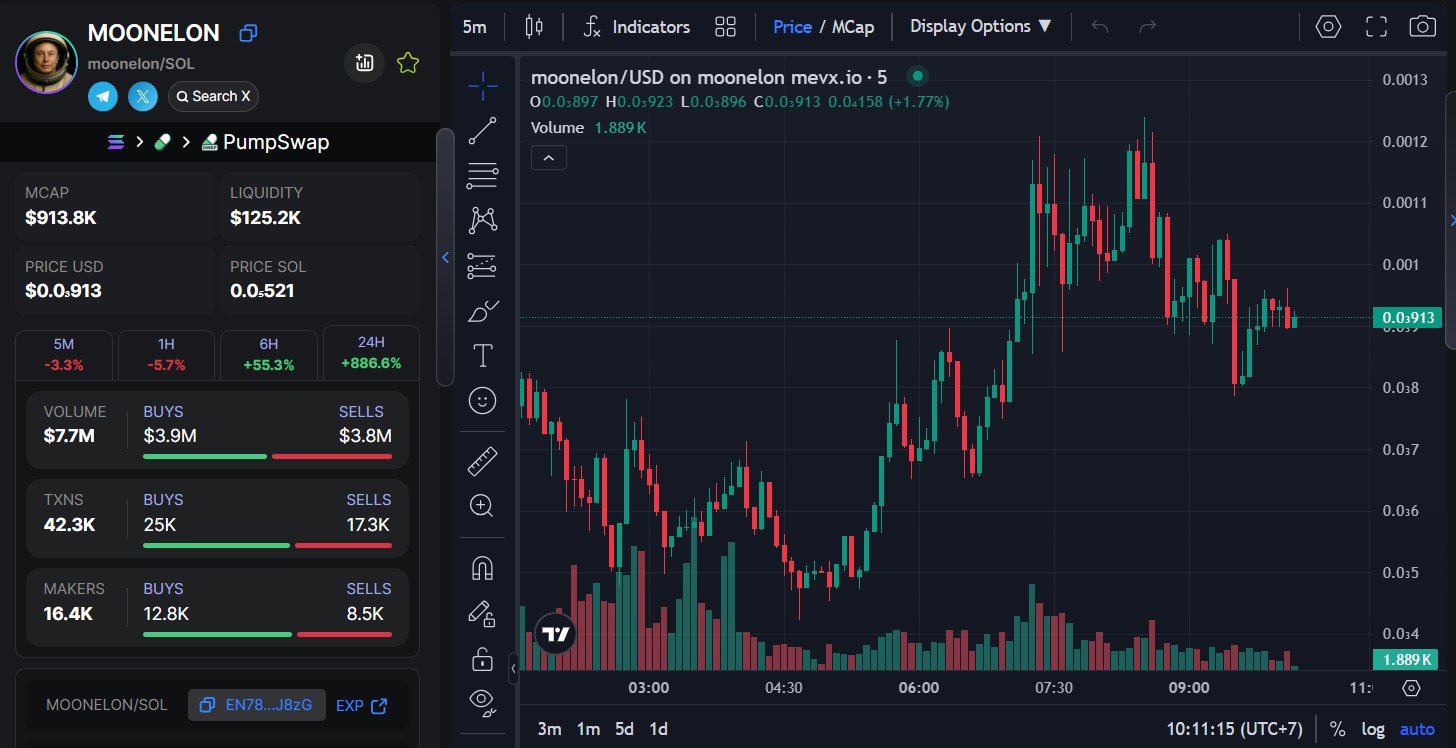Viewport: 1456px width, 748px height.
Task: Switch to the 24H change tab
Action: coord(371,353)
